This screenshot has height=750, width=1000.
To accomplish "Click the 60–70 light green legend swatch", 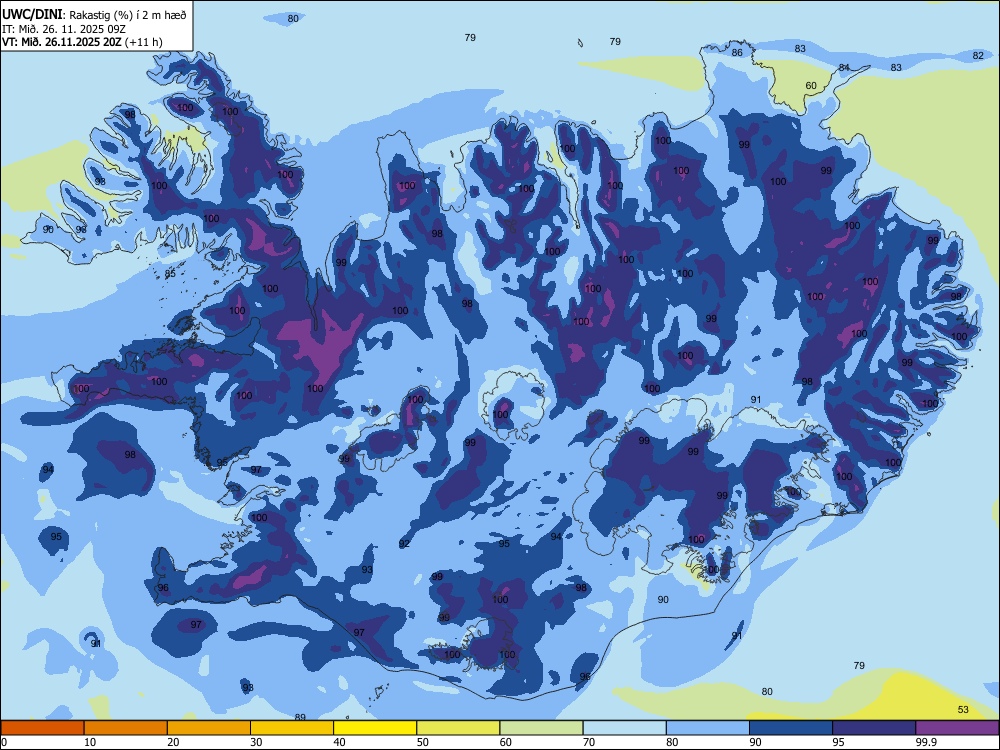I will (x=541, y=728).
